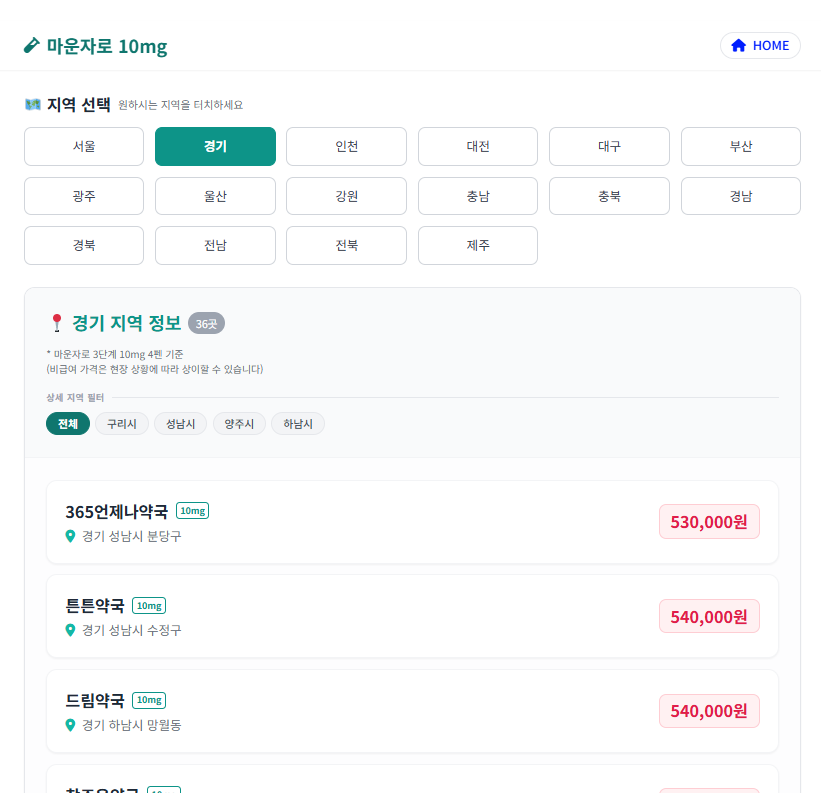Click the house icon in HOME button
The image size is (821, 793).
click(x=739, y=46)
